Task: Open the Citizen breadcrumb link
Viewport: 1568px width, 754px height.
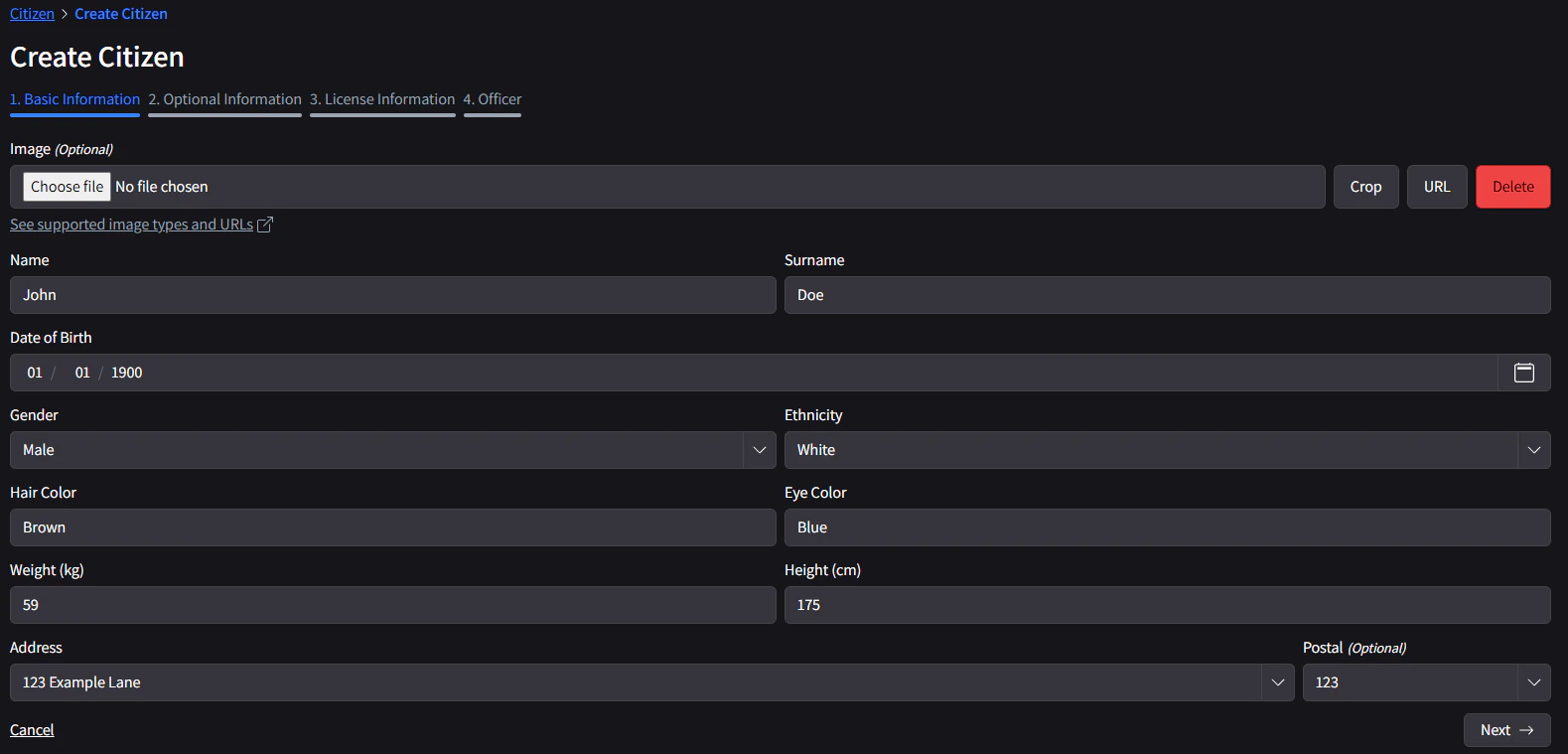Action: 30,13
